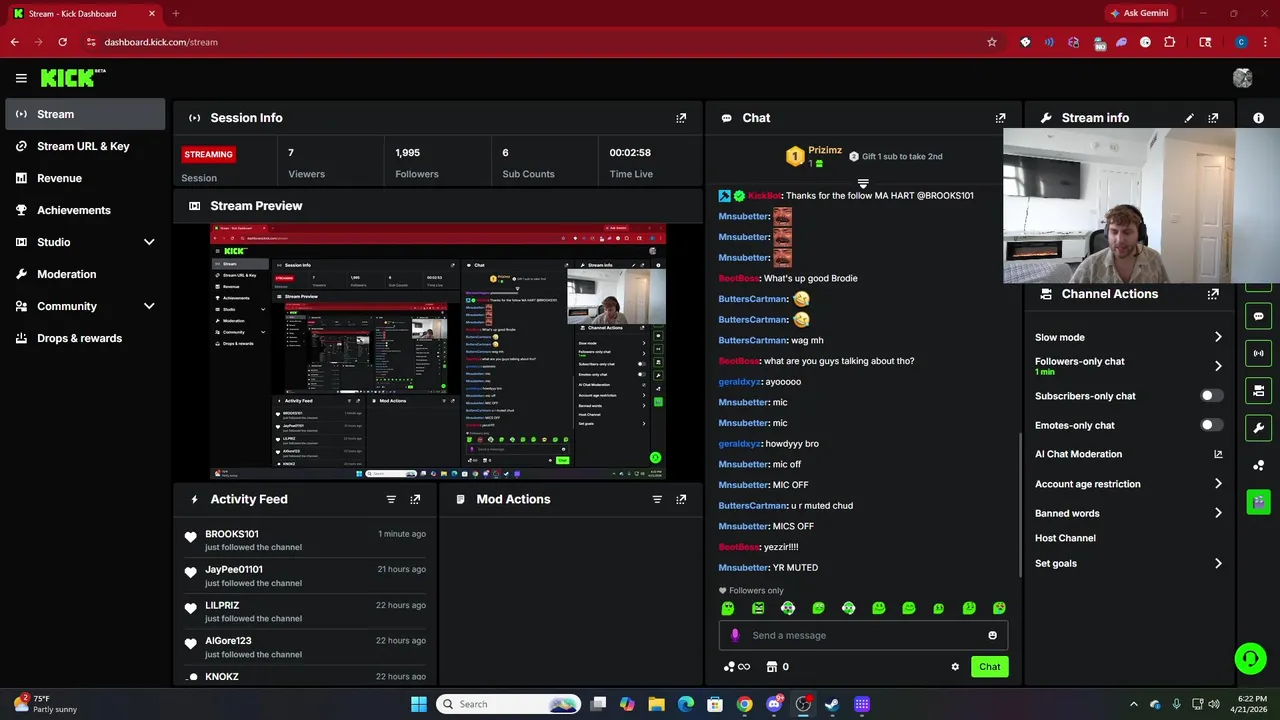Click the STREAMING status badge
Viewport: 1280px width, 720px height.
coord(208,154)
